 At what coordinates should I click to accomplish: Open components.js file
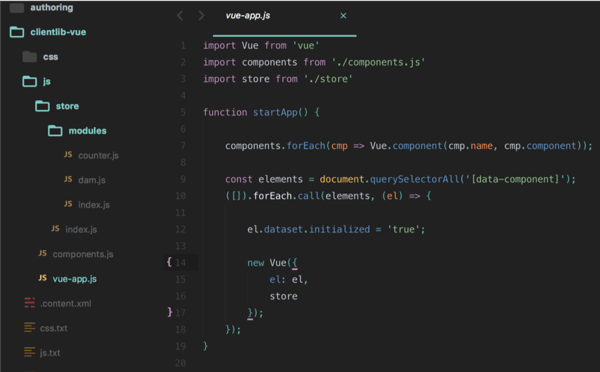(x=83, y=254)
